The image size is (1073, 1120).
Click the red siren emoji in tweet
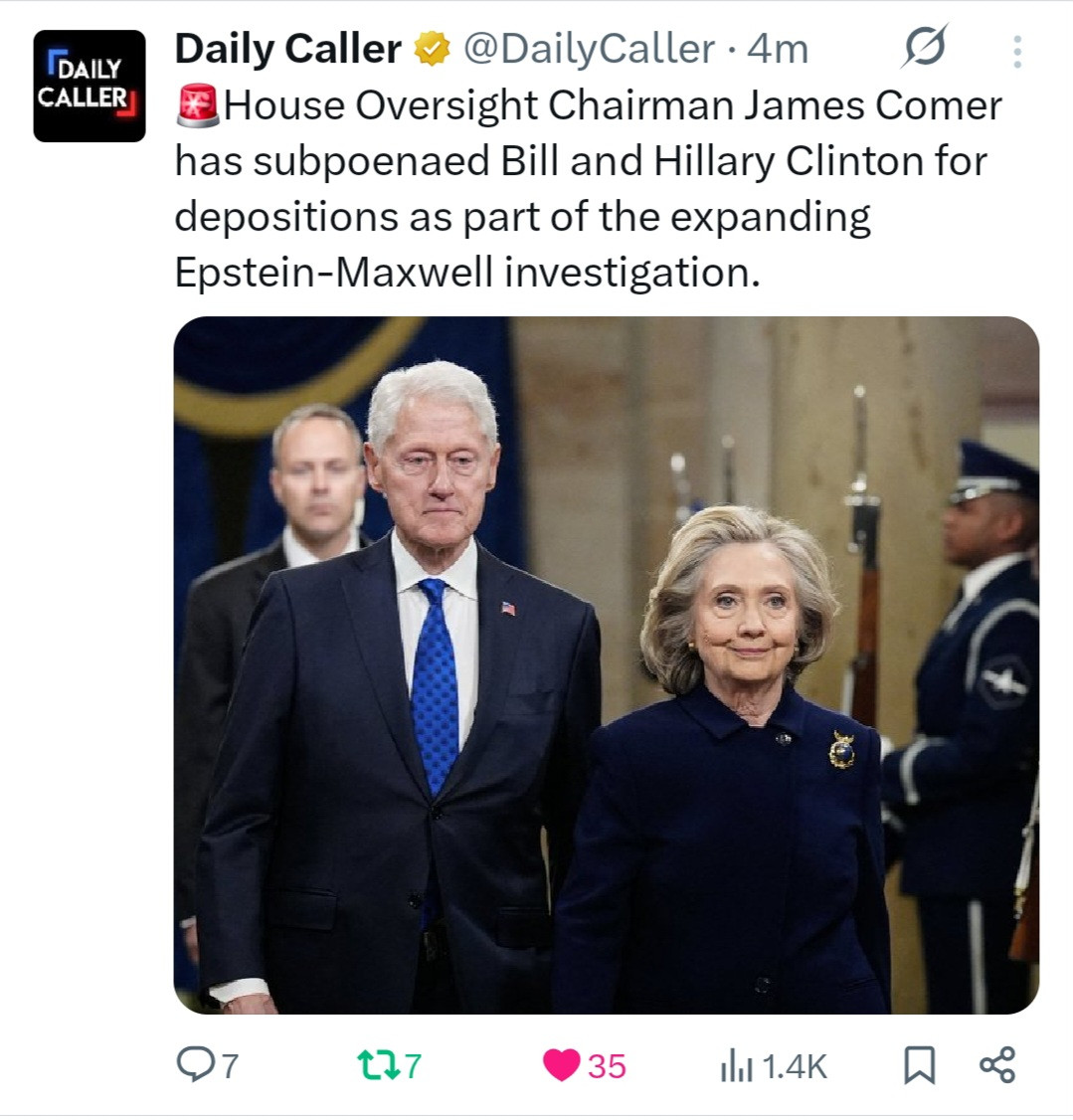coord(198,105)
